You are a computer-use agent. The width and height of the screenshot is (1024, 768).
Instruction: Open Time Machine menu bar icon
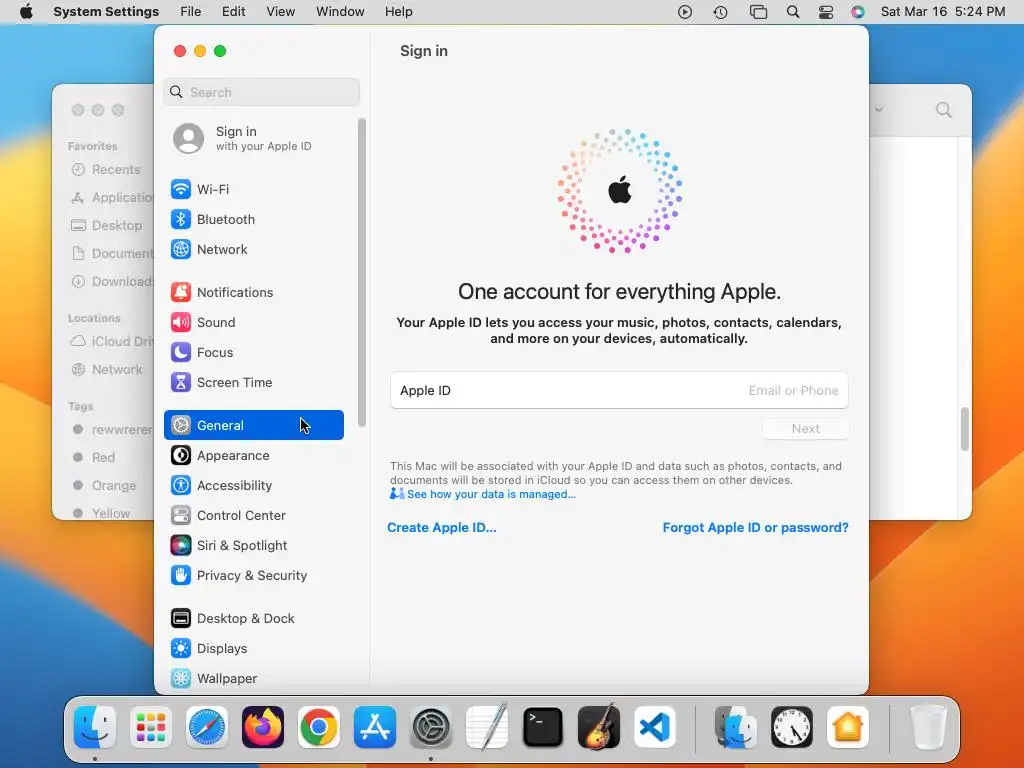coord(720,11)
